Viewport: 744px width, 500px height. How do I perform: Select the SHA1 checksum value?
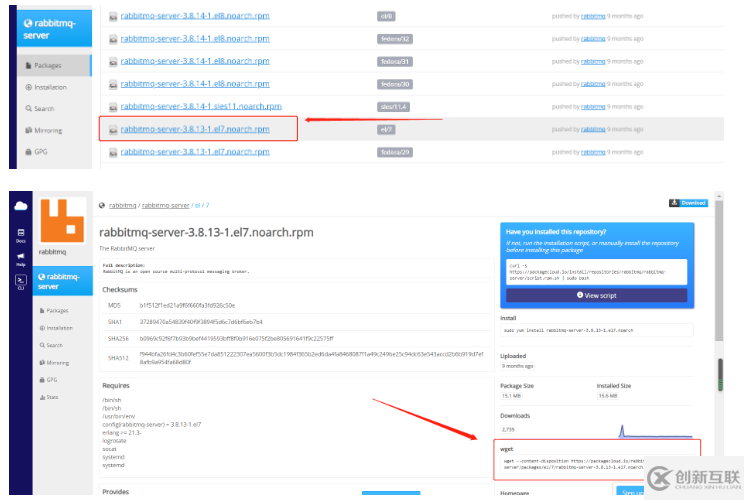pos(201,322)
